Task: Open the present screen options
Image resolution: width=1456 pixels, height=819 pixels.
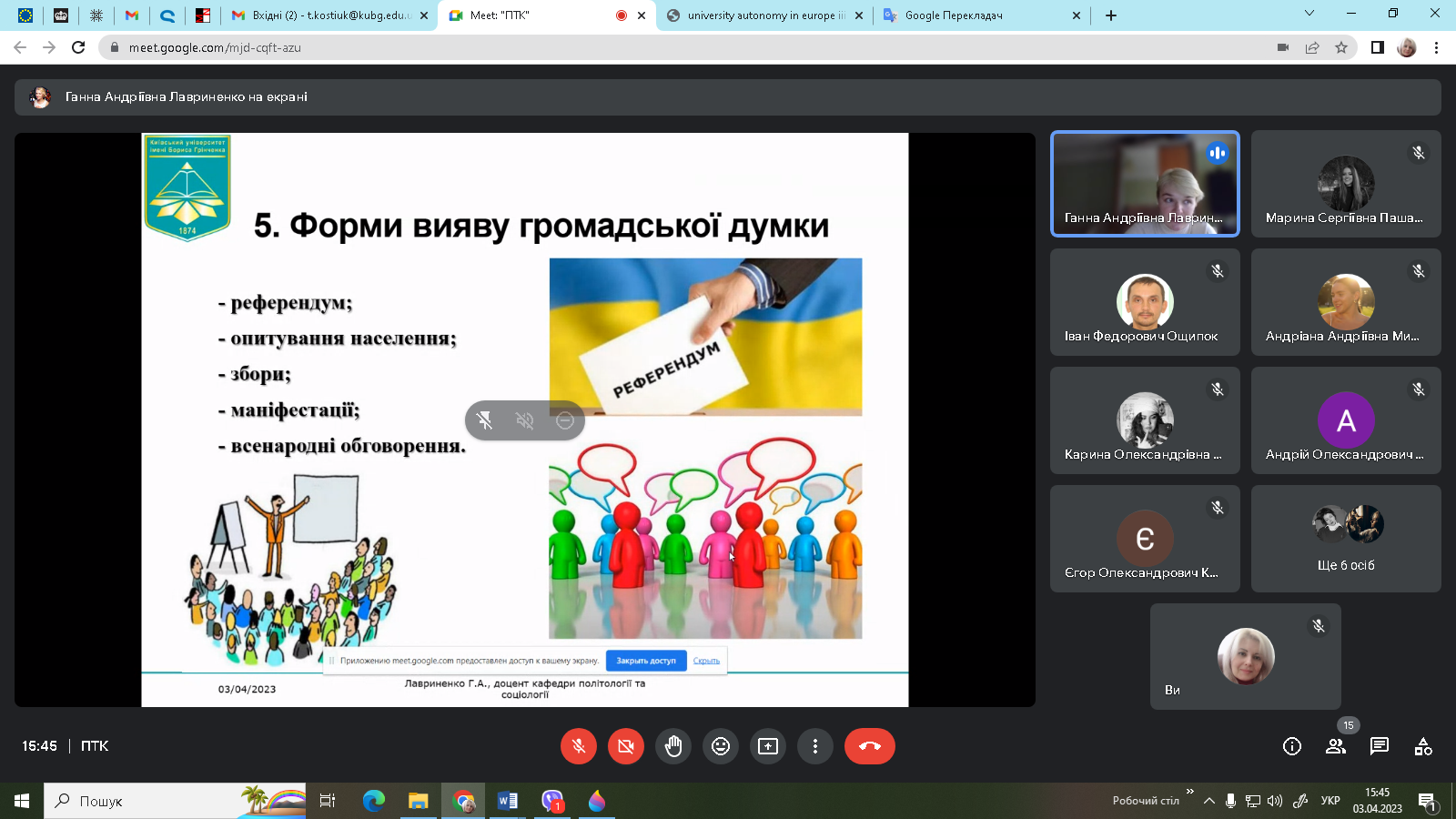Action: 768,745
